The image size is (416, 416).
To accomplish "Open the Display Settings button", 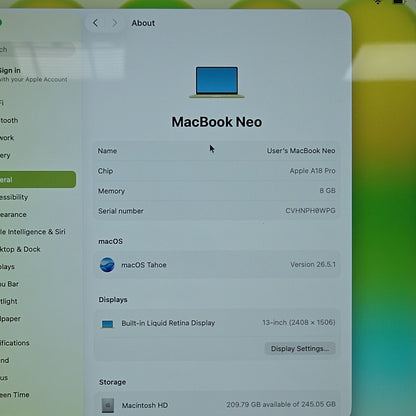I will click(x=300, y=349).
